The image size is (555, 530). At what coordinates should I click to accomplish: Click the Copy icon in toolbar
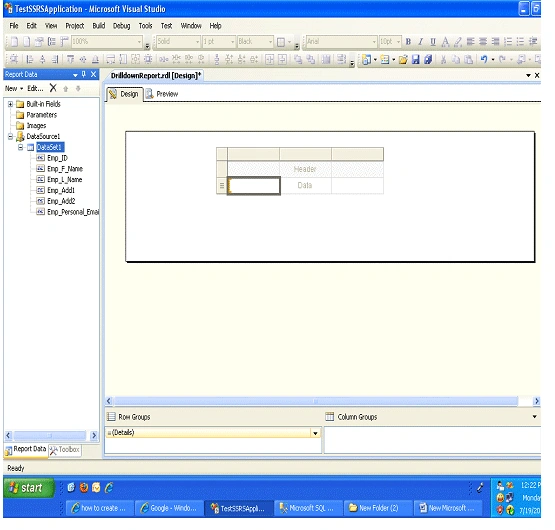456,59
